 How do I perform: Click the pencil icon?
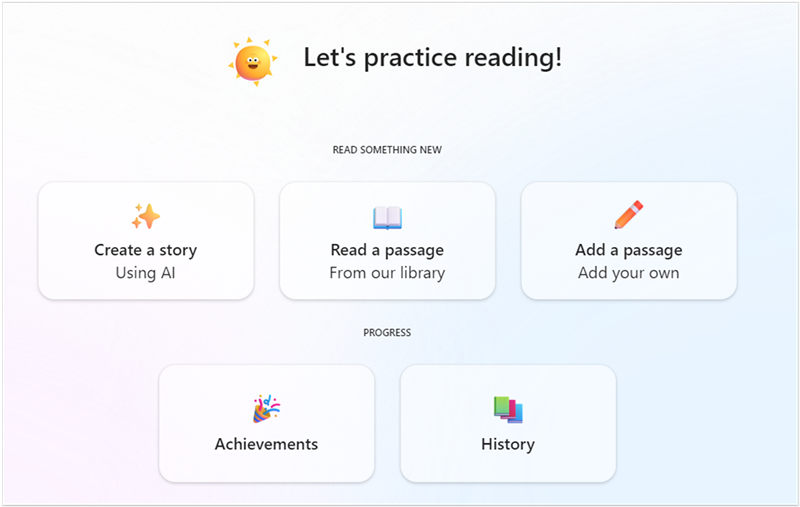[x=629, y=215]
